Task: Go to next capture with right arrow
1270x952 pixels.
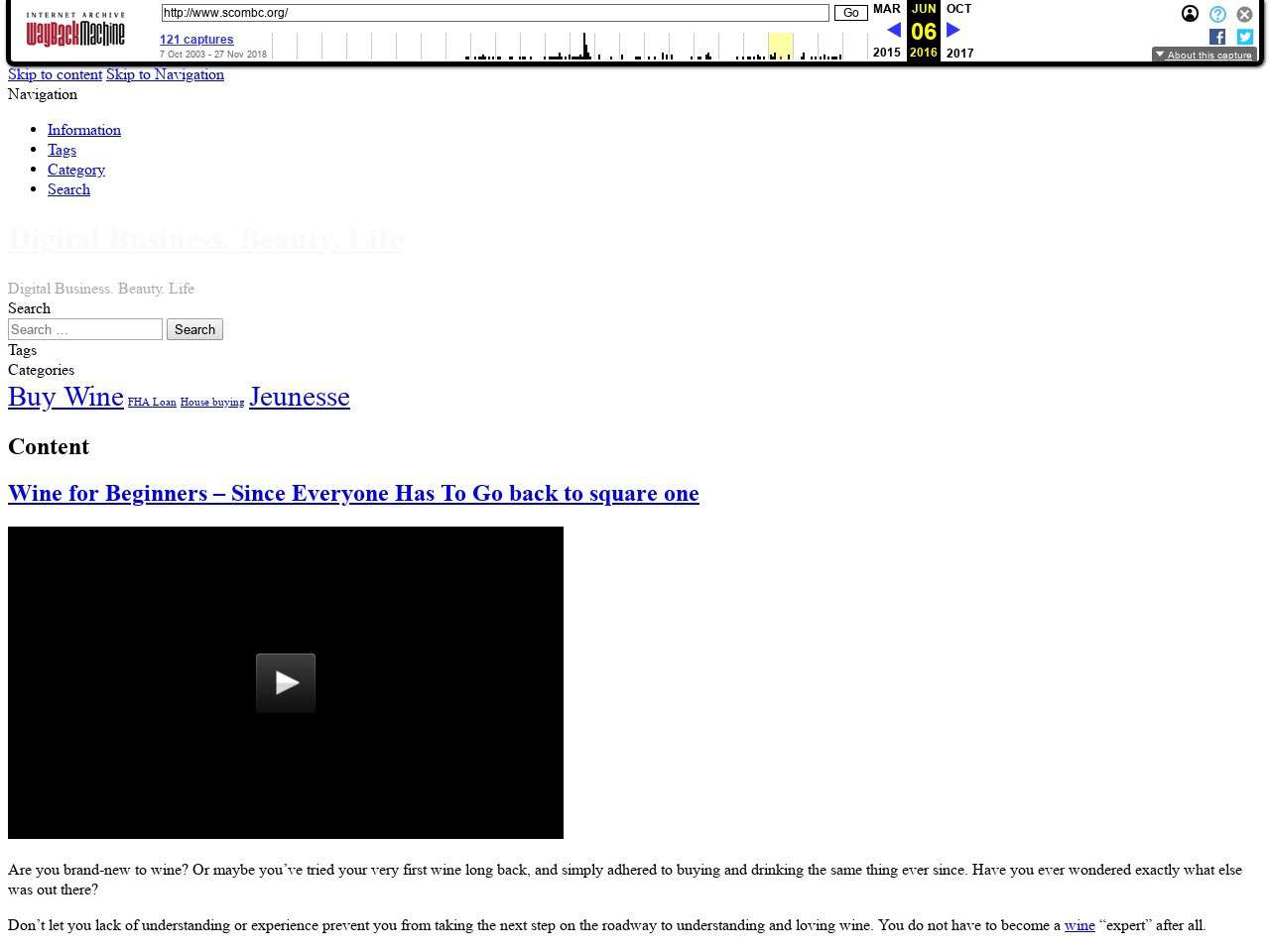Action: (x=953, y=31)
